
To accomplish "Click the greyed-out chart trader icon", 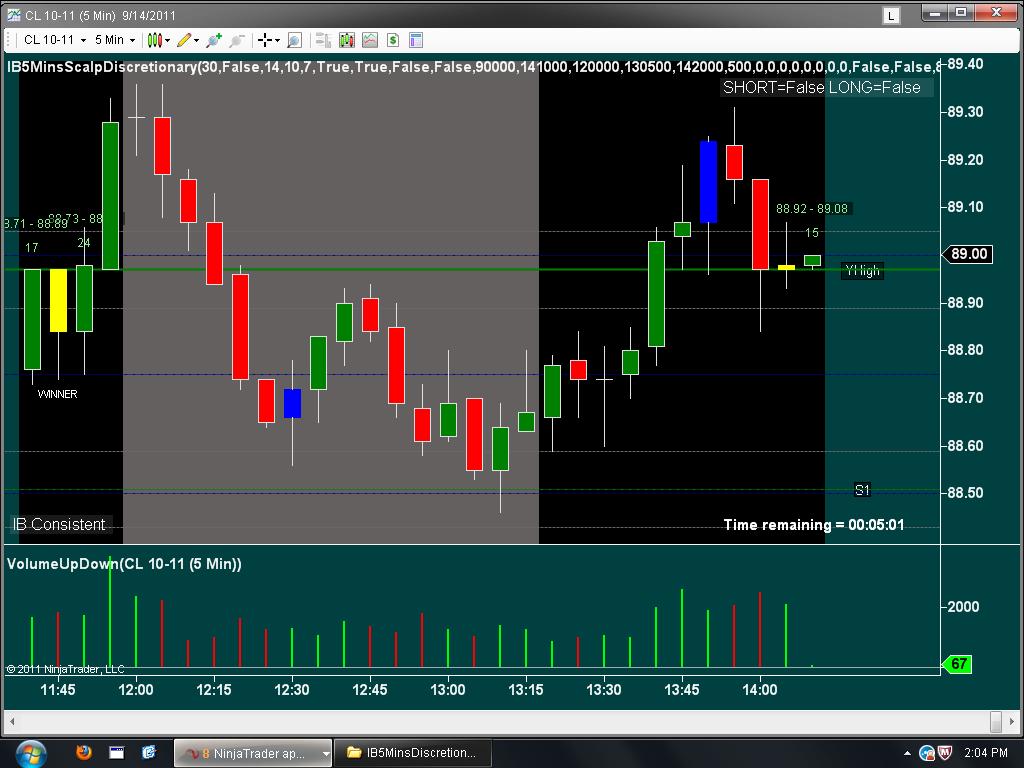I will tap(323, 40).
